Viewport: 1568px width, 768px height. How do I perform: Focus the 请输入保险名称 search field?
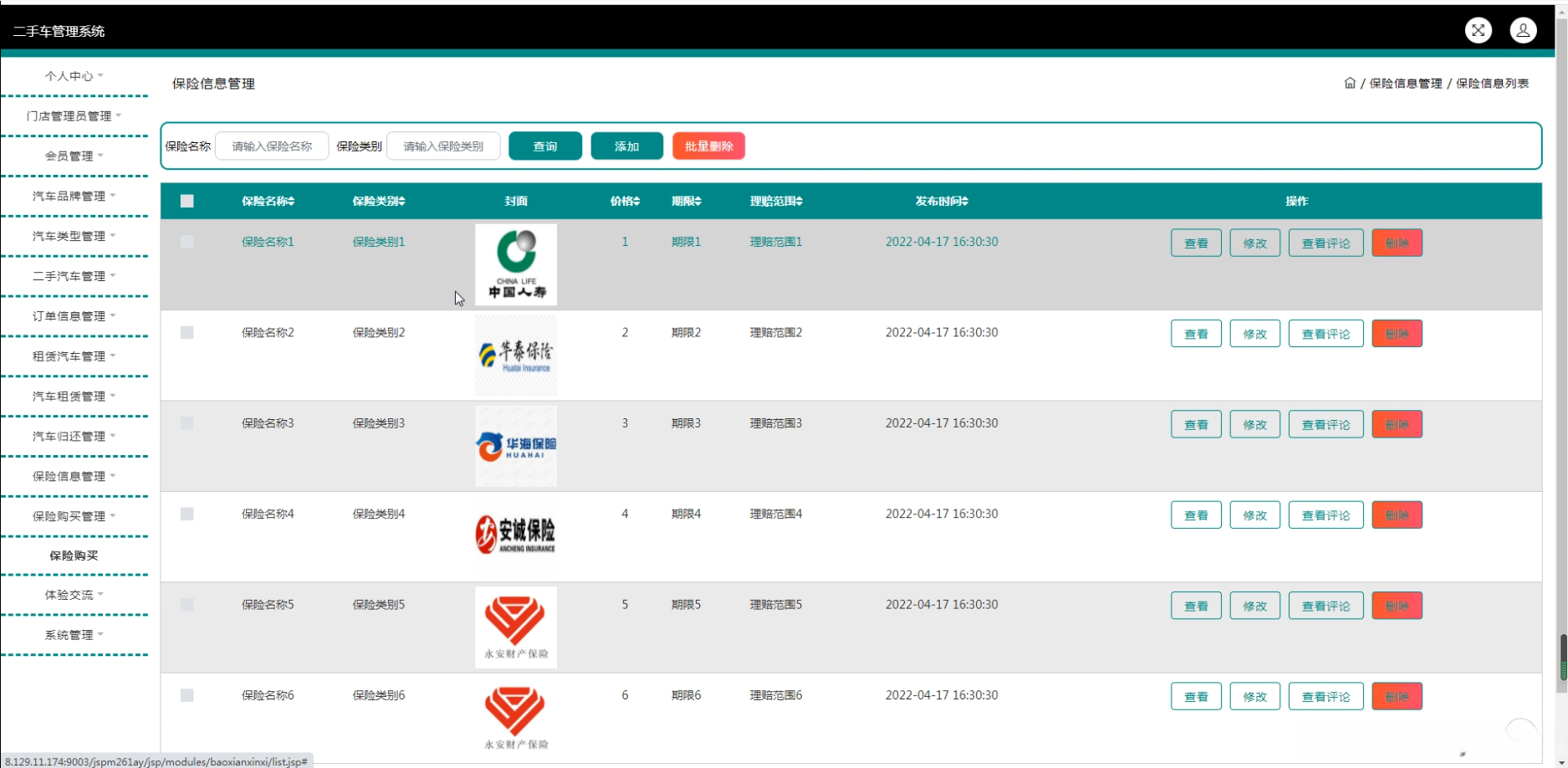(x=272, y=146)
